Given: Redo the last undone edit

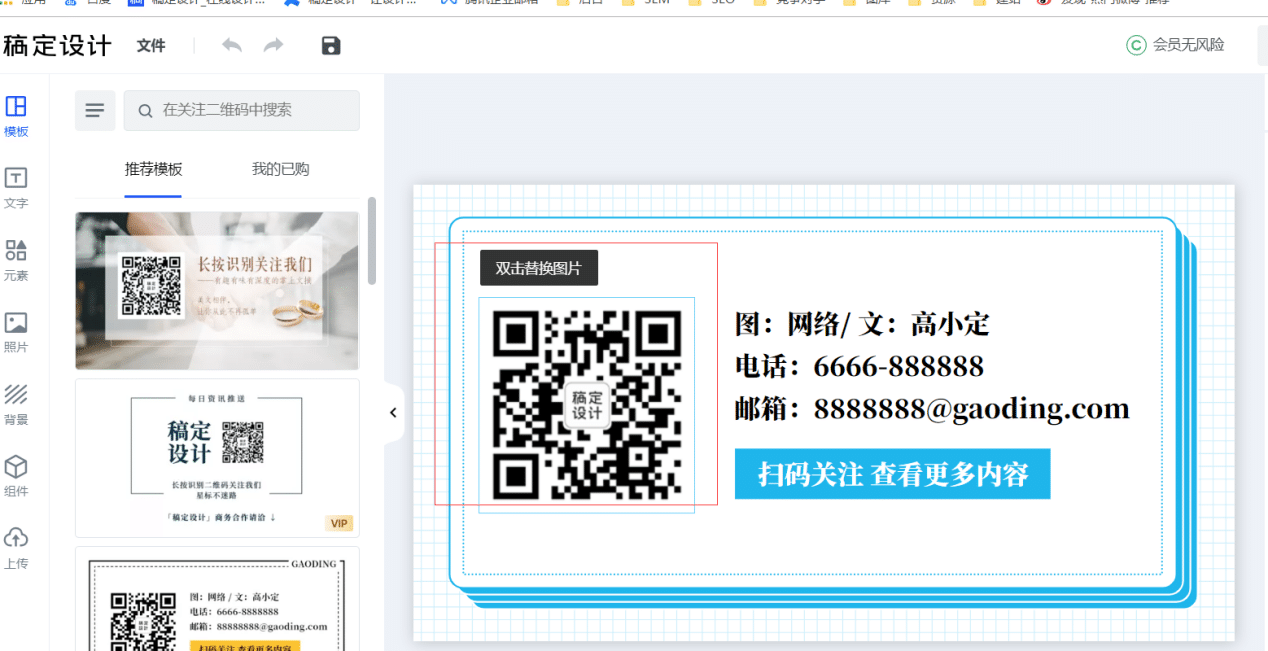Looking at the screenshot, I should [273, 45].
